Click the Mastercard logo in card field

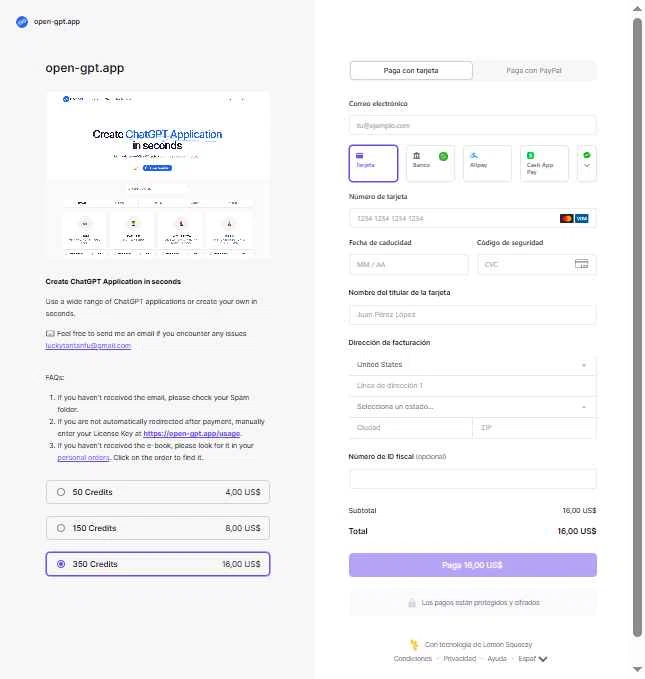[566, 218]
